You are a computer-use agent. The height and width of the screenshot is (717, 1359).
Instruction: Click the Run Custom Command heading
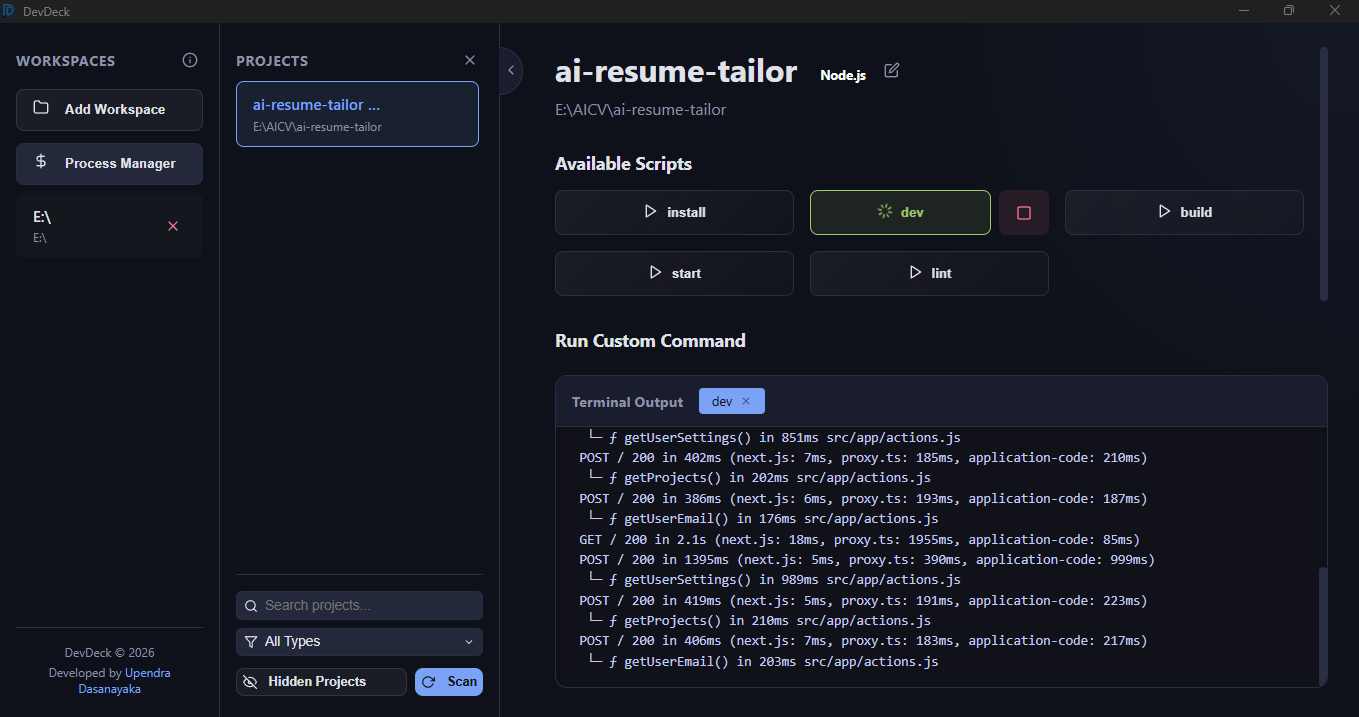tap(650, 341)
